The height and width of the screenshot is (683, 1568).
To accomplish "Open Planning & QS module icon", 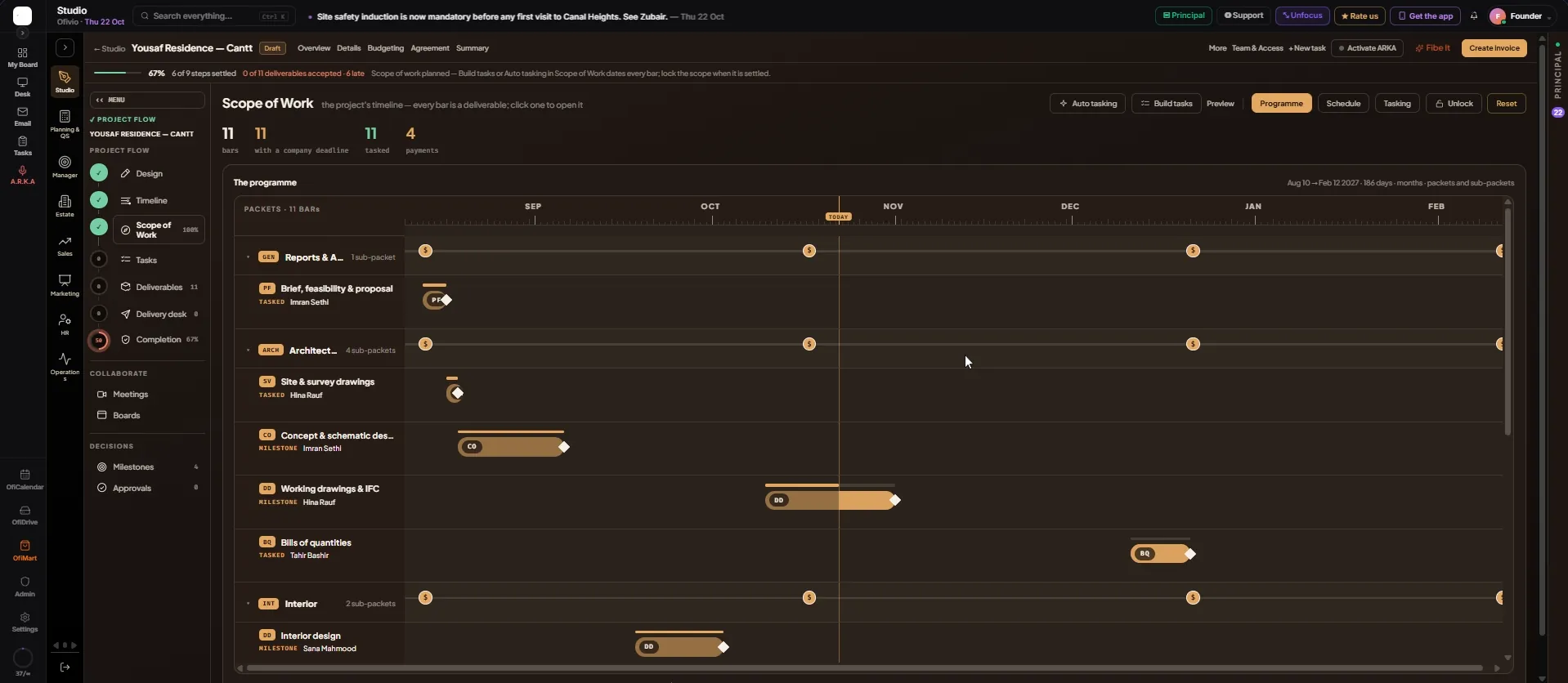I will 65,124.
